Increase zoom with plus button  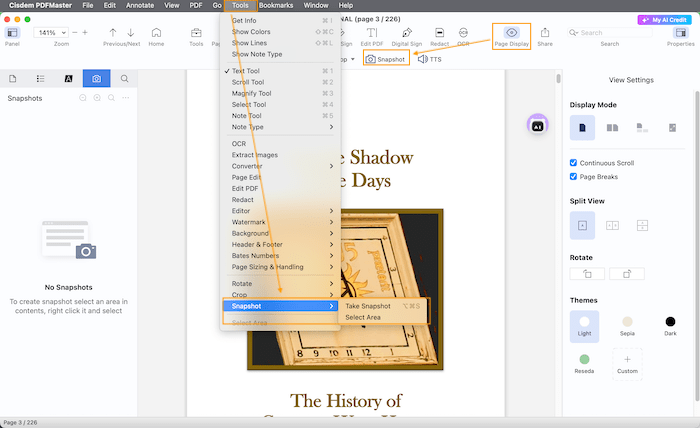coord(85,33)
